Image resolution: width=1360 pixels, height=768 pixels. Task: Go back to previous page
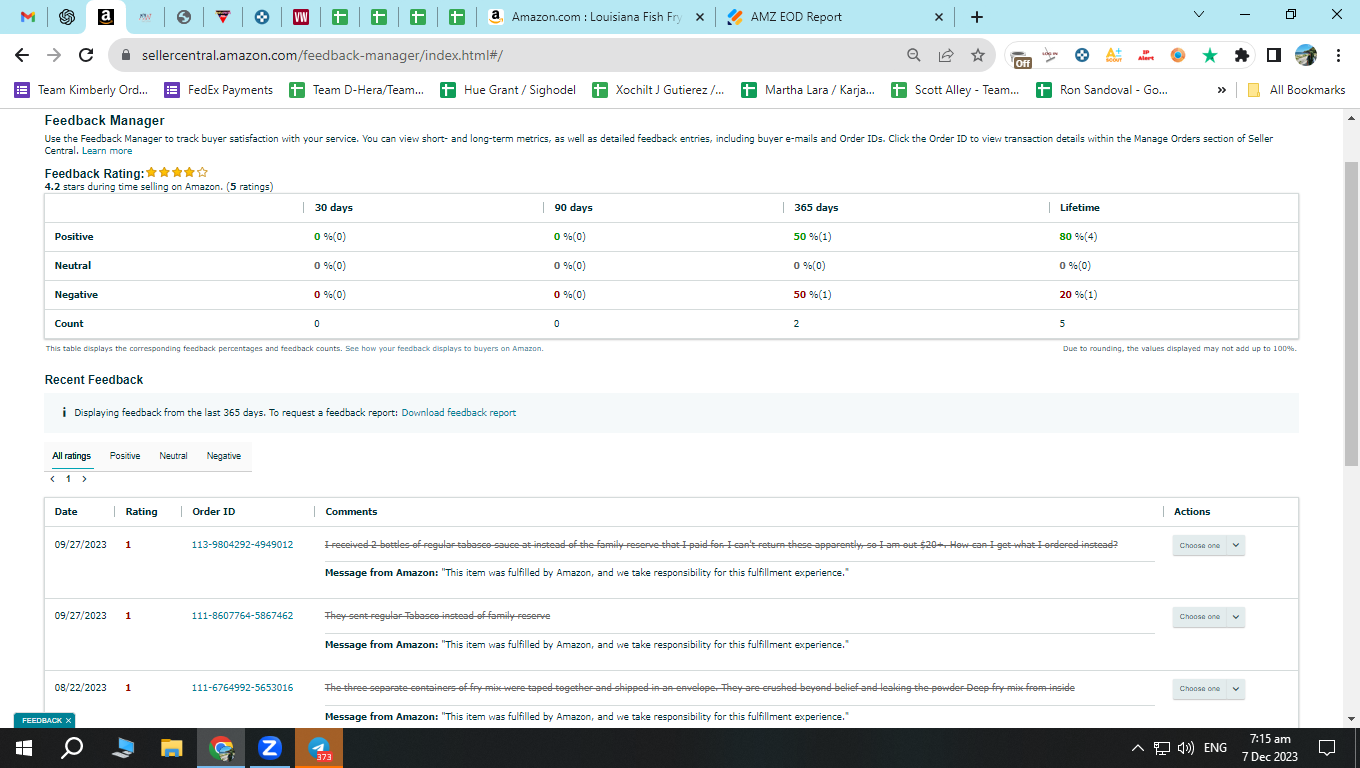click(x=22, y=55)
